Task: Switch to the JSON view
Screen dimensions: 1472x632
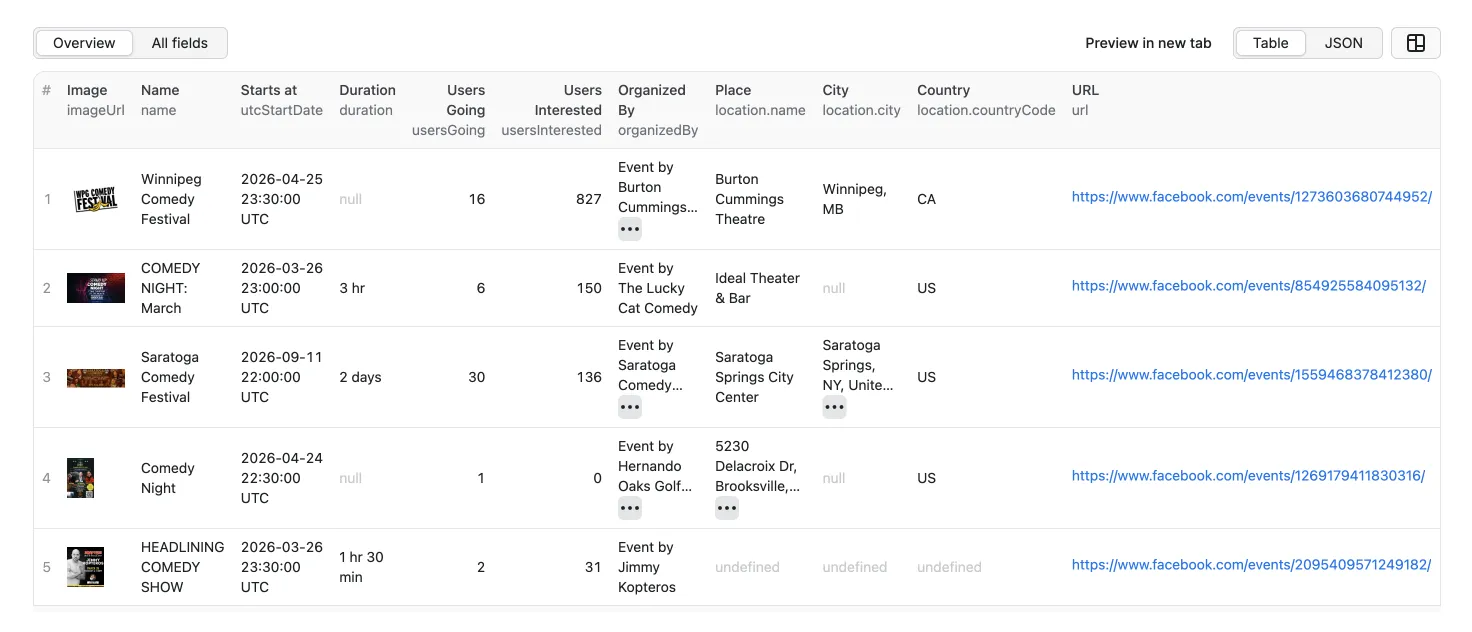Action: (1343, 43)
